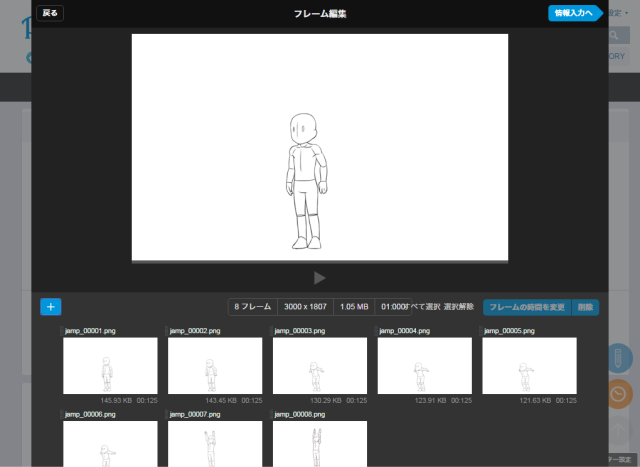Click 選択解除 to deselect frames
The height and width of the screenshot is (467, 640).
(x=459, y=307)
